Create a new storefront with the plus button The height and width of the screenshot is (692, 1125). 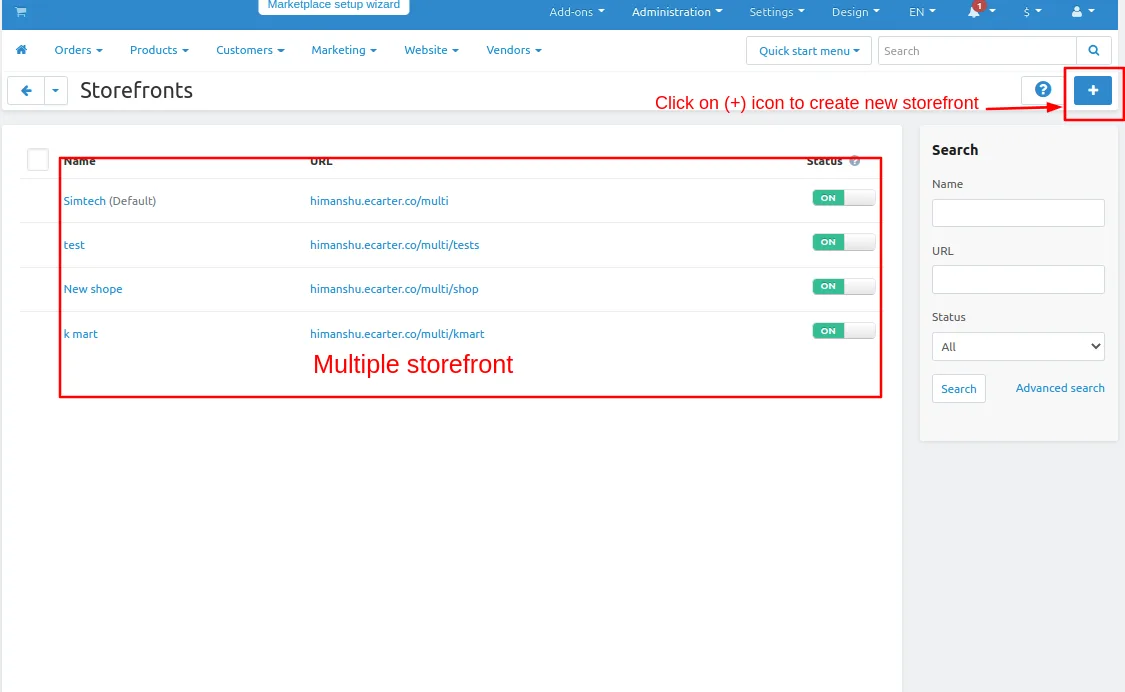1093,90
